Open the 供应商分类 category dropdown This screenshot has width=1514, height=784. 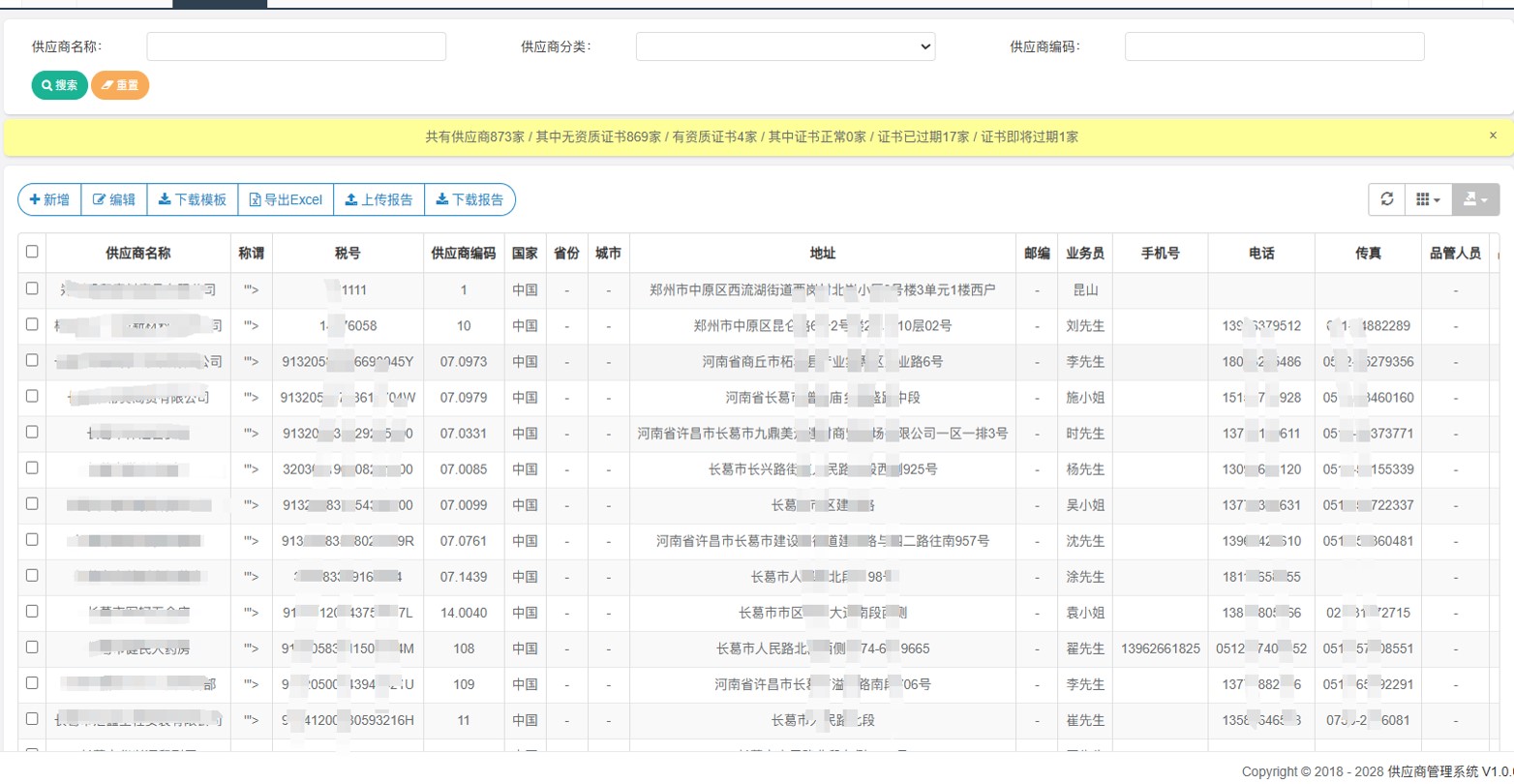[x=785, y=46]
